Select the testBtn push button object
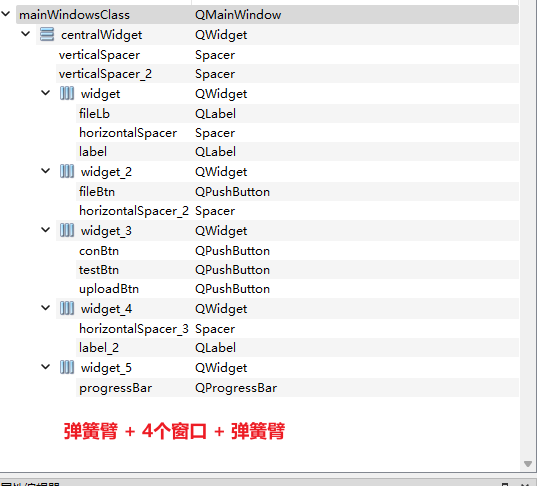537x486 pixels. [x=99, y=270]
